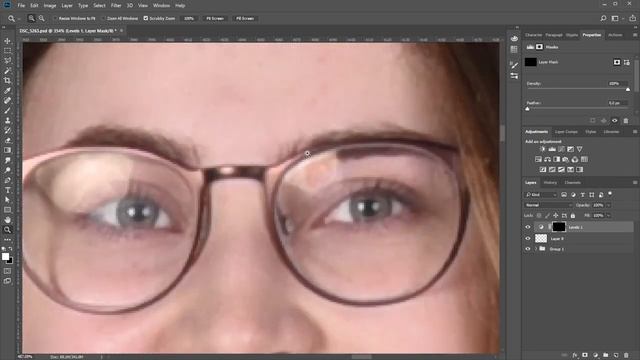640x360 pixels.
Task: Open the Normal blend mode dropdown
Action: (x=549, y=205)
